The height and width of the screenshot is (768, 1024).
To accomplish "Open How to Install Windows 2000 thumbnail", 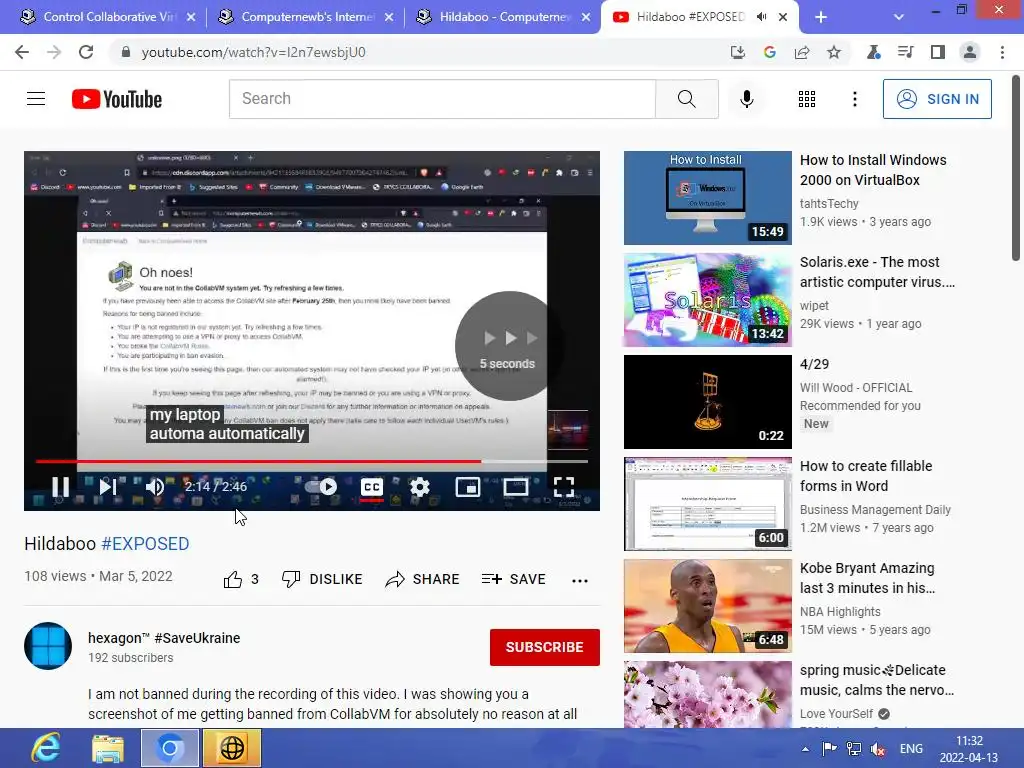I will (x=707, y=198).
